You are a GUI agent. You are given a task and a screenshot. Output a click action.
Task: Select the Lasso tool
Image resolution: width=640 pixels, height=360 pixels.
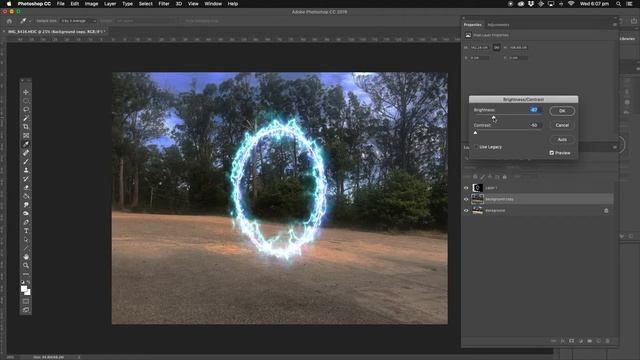[26, 109]
